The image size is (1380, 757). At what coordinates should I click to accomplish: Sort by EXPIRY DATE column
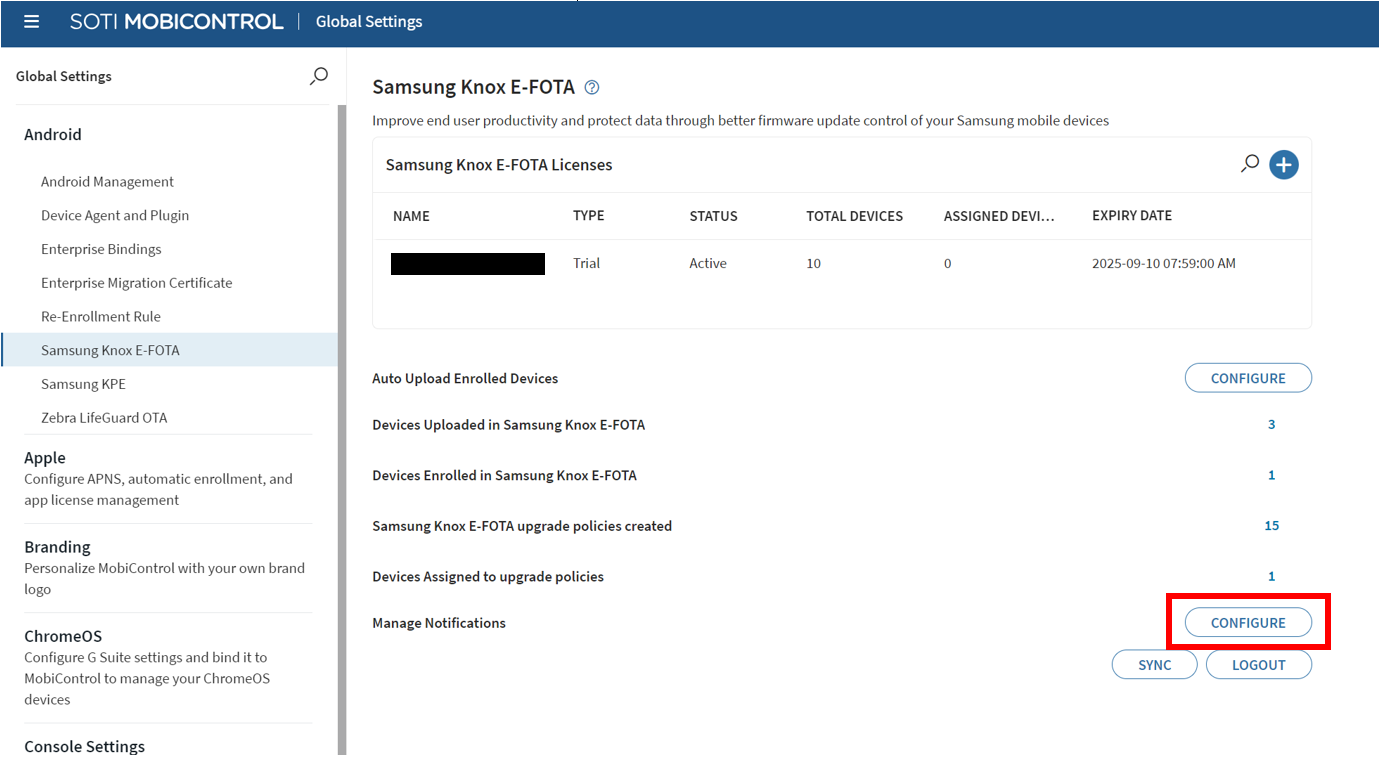1132,215
